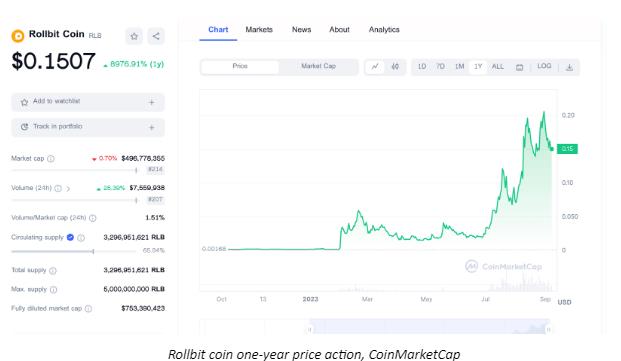The height and width of the screenshot is (361, 621).
Task: Switch to candlestick chart icon
Action: [395, 66]
